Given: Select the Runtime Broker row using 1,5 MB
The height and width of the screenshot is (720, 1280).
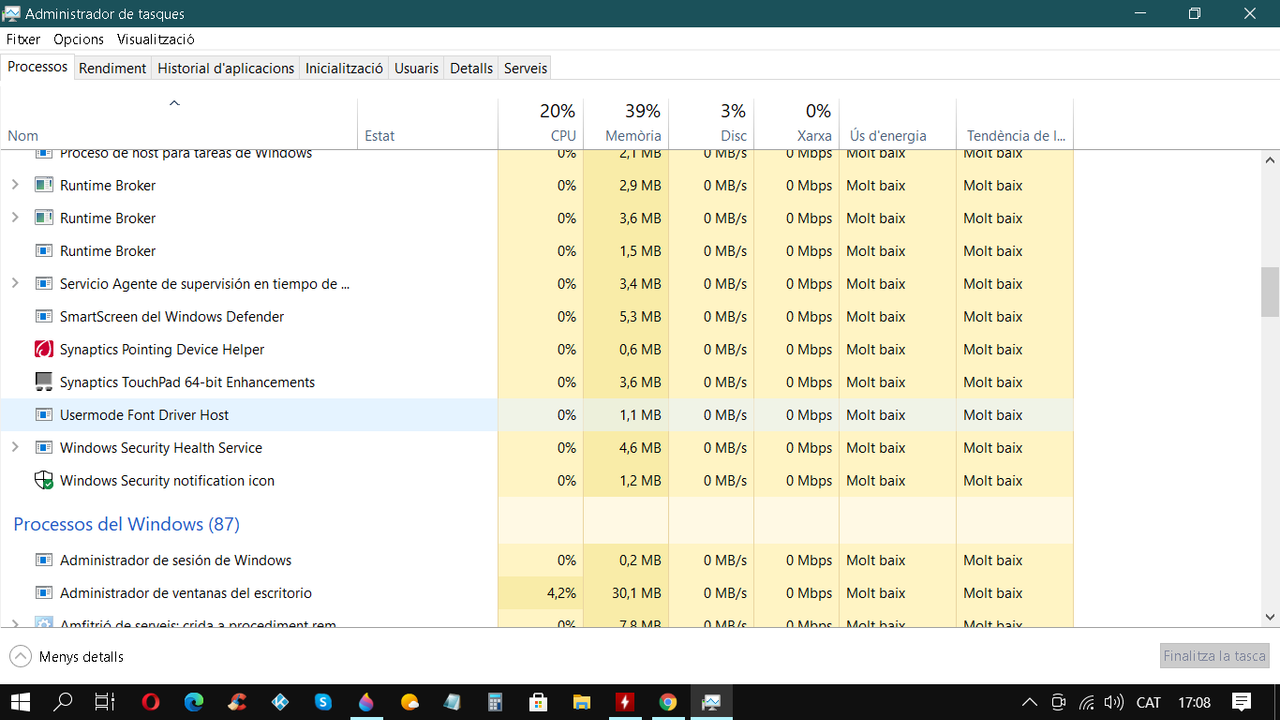Looking at the screenshot, I should click(x=537, y=251).
